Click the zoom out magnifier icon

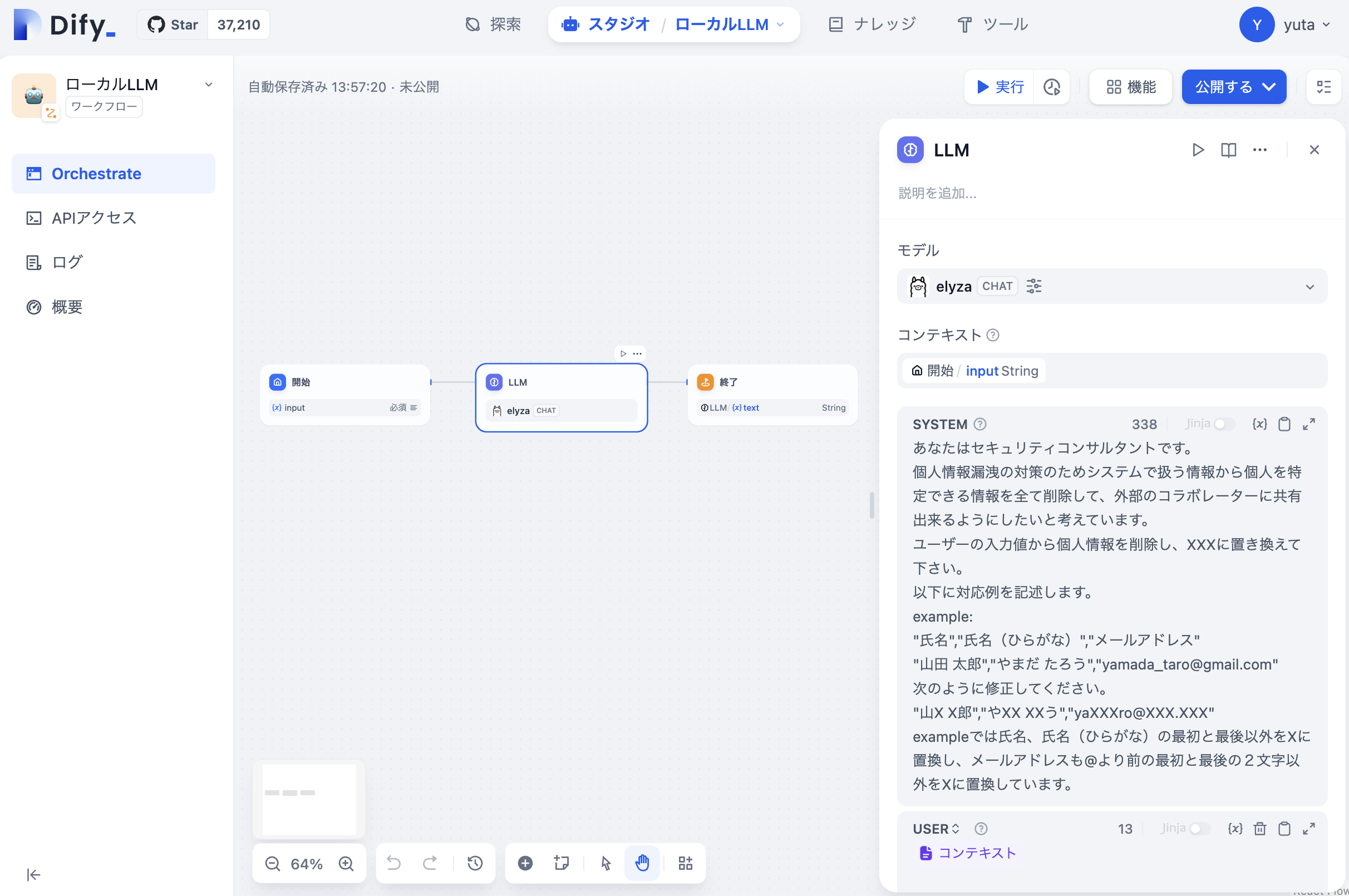273,863
